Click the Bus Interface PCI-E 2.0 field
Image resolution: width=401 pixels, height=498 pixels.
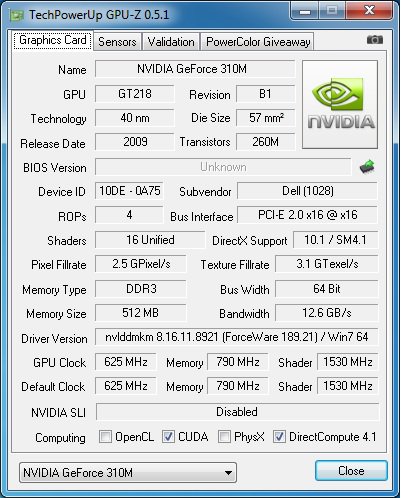tap(307, 215)
